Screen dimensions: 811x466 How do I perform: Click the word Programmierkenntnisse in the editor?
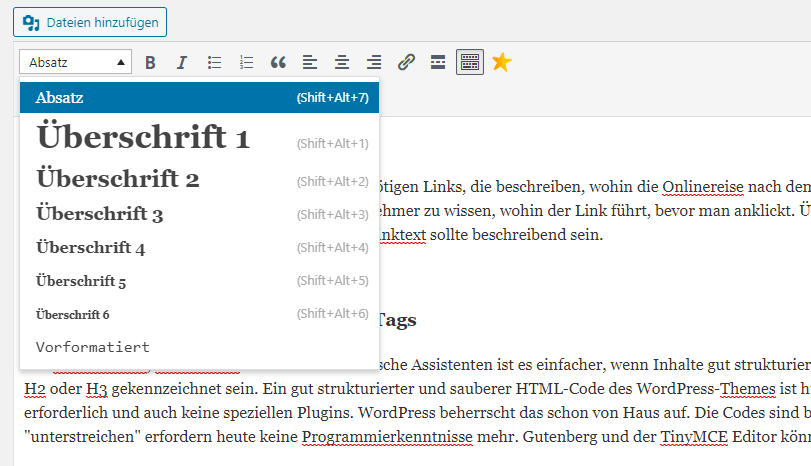tap(387, 437)
